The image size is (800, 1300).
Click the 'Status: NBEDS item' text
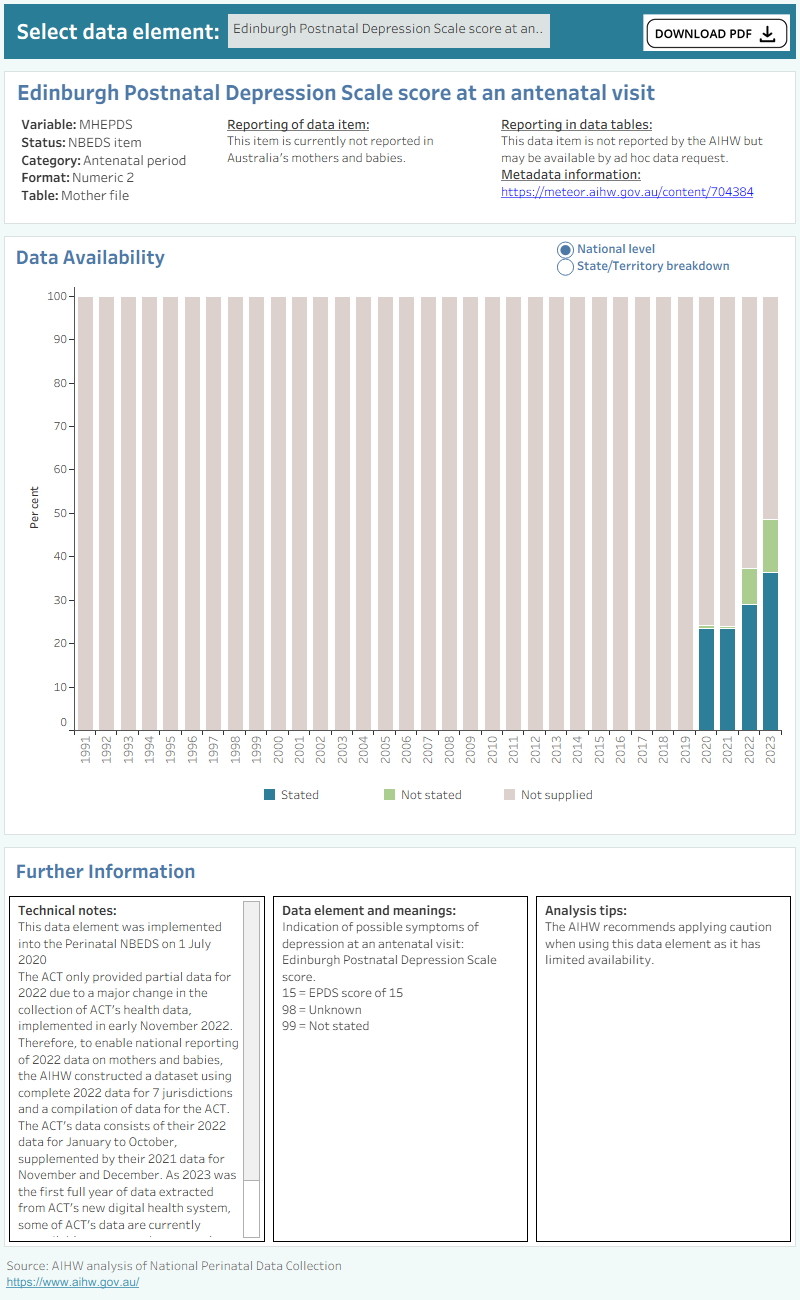(81, 143)
